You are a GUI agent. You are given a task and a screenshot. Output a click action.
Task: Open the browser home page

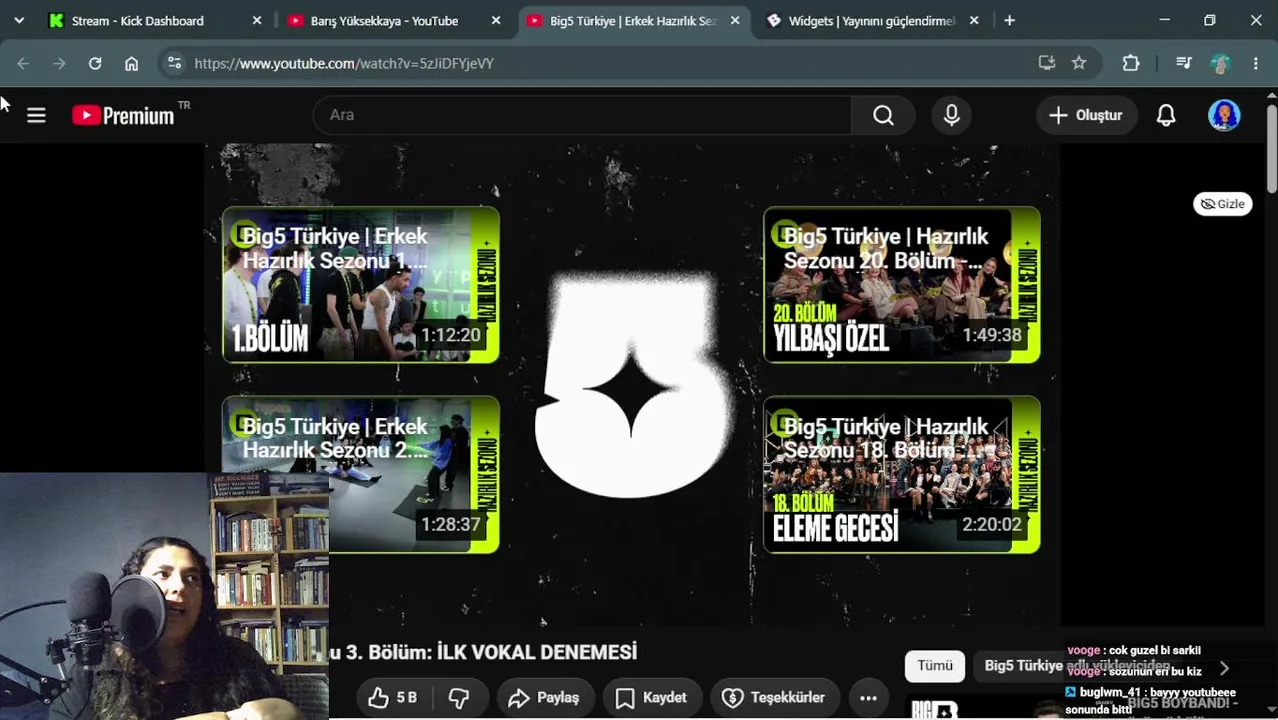tap(131, 63)
